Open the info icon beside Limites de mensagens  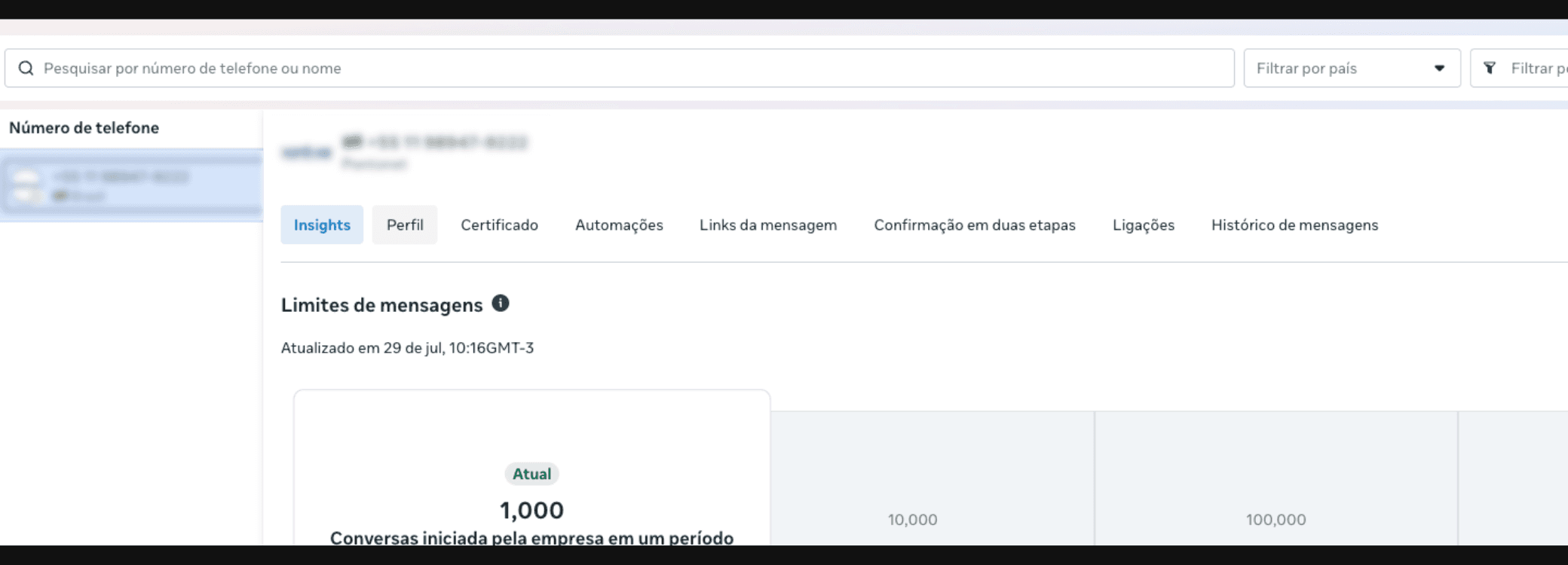pyautogui.click(x=501, y=304)
